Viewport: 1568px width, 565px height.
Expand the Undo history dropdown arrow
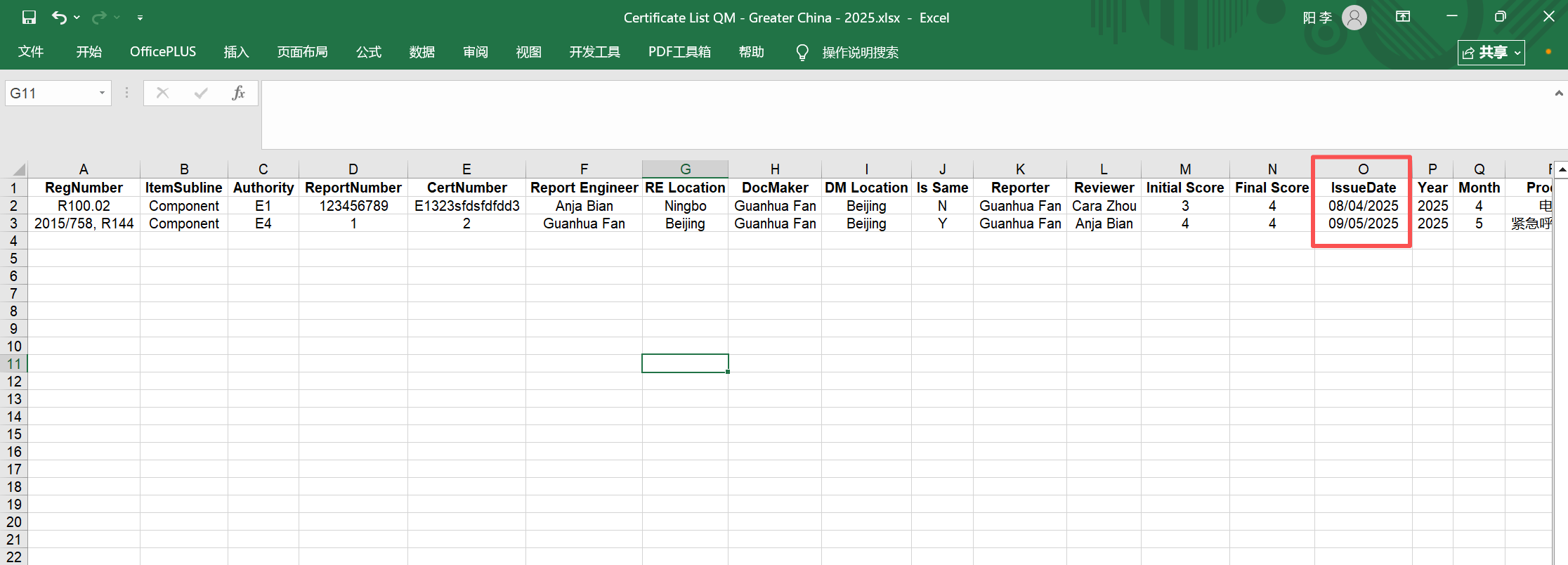(77, 18)
